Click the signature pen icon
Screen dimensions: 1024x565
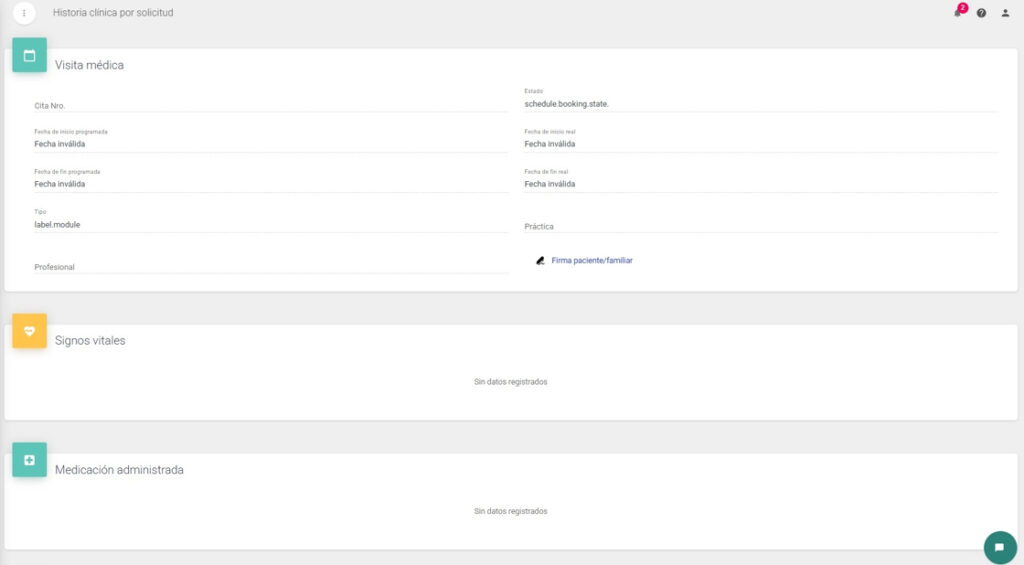(540, 260)
